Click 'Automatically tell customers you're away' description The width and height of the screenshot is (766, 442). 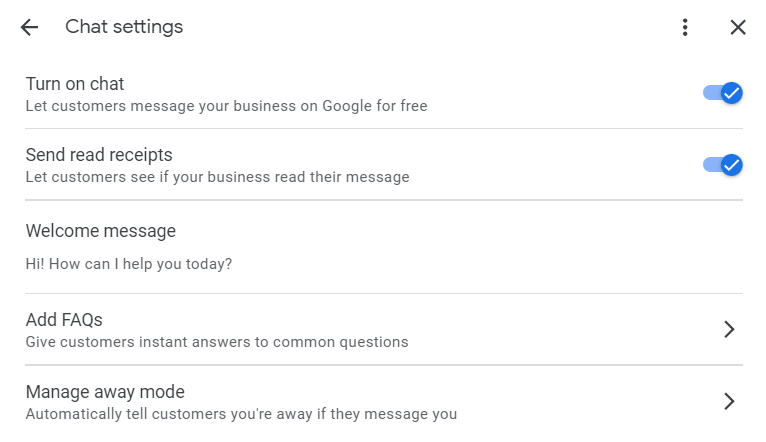point(241,414)
